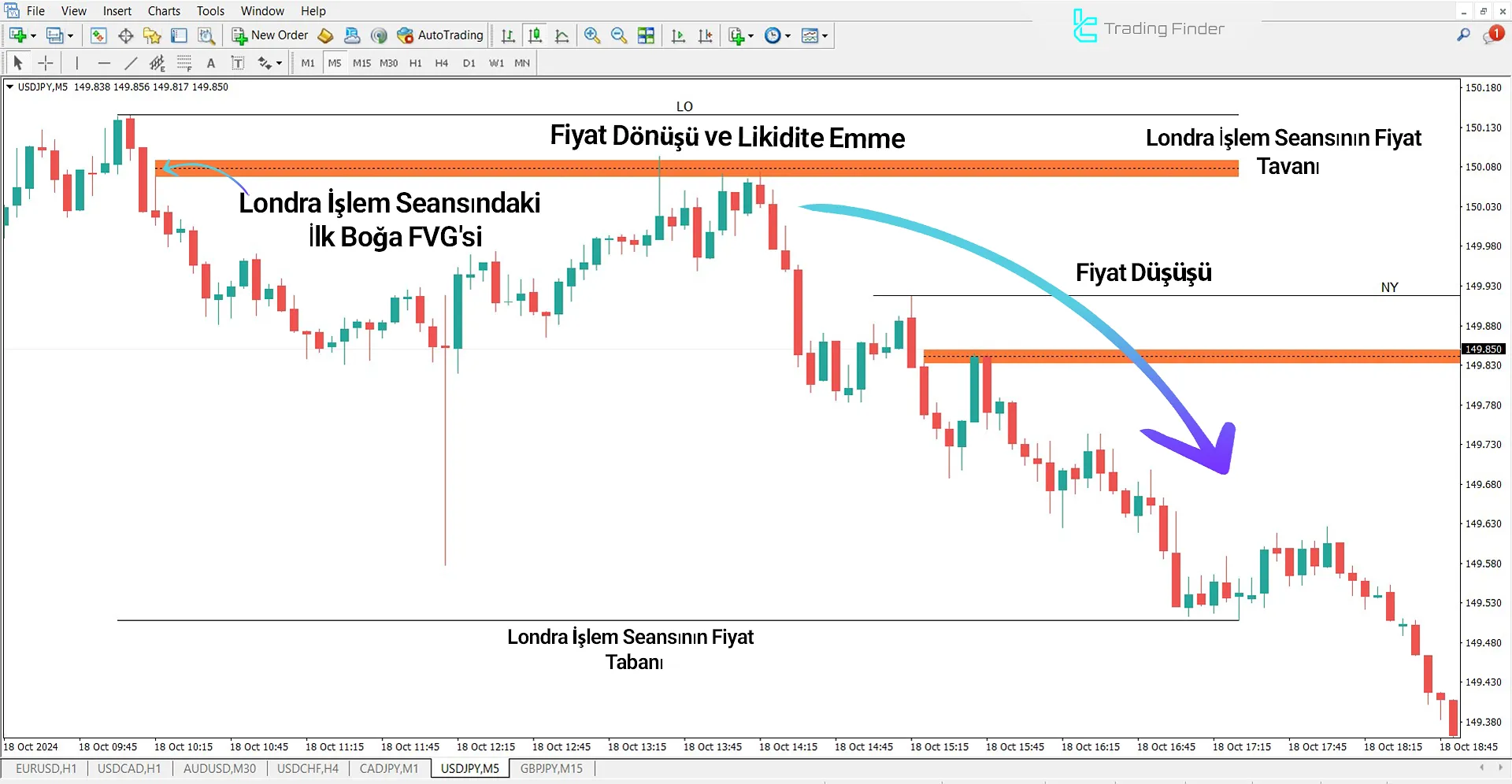This screenshot has height=784, width=1512.
Task: Draw a horizontal line
Action: (104, 62)
